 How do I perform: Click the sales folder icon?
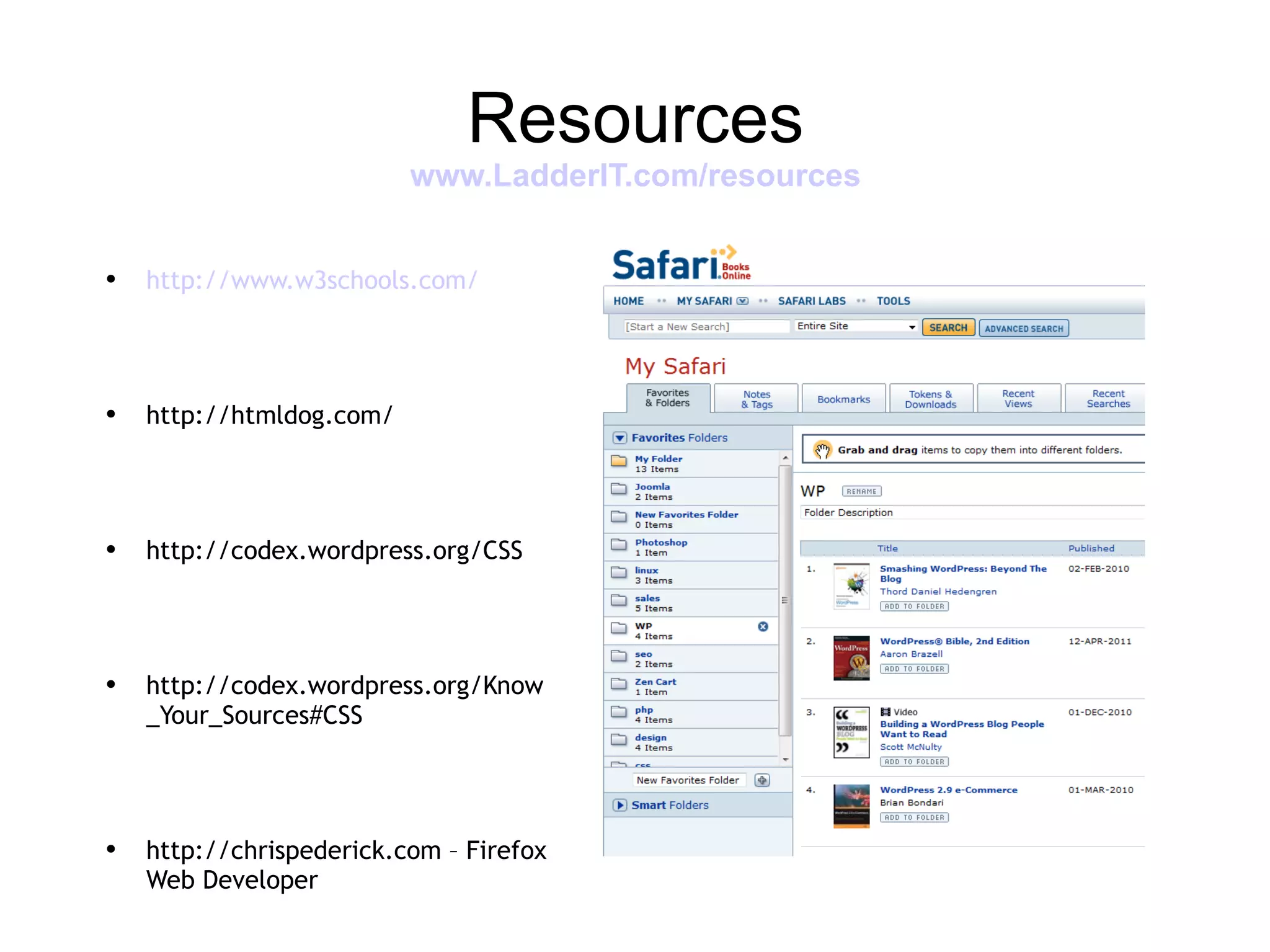pyautogui.click(x=618, y=600)
